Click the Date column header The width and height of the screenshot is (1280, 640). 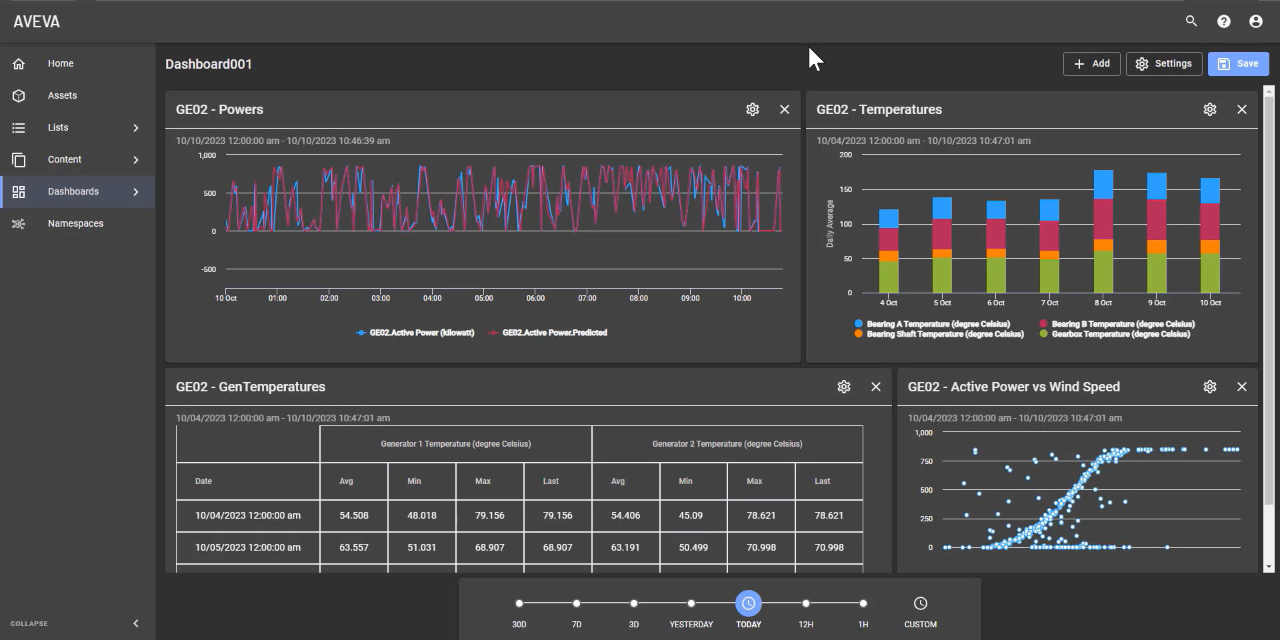coord(248,481)
